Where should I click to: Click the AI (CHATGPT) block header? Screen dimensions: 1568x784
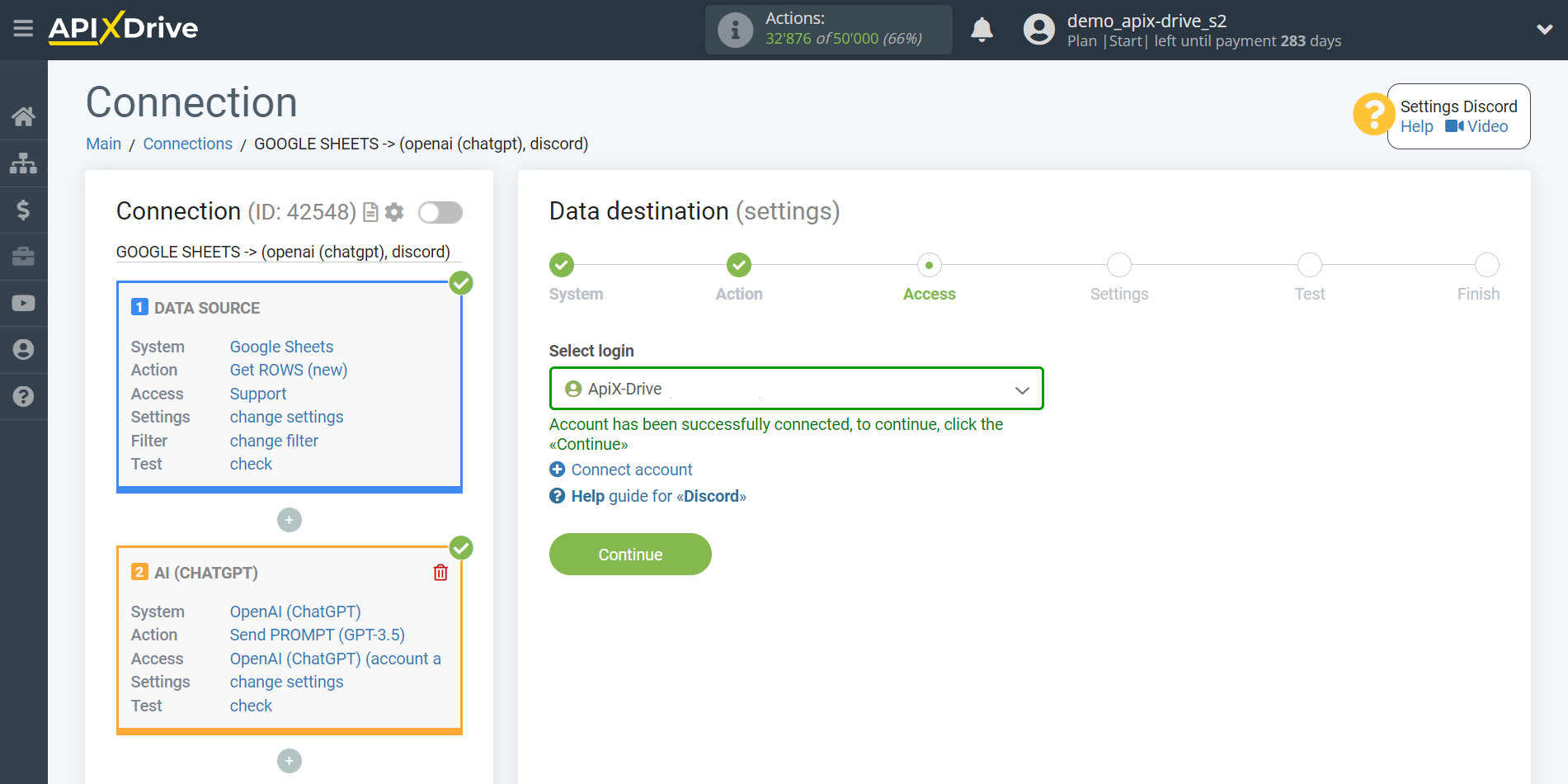pos(206,573)
